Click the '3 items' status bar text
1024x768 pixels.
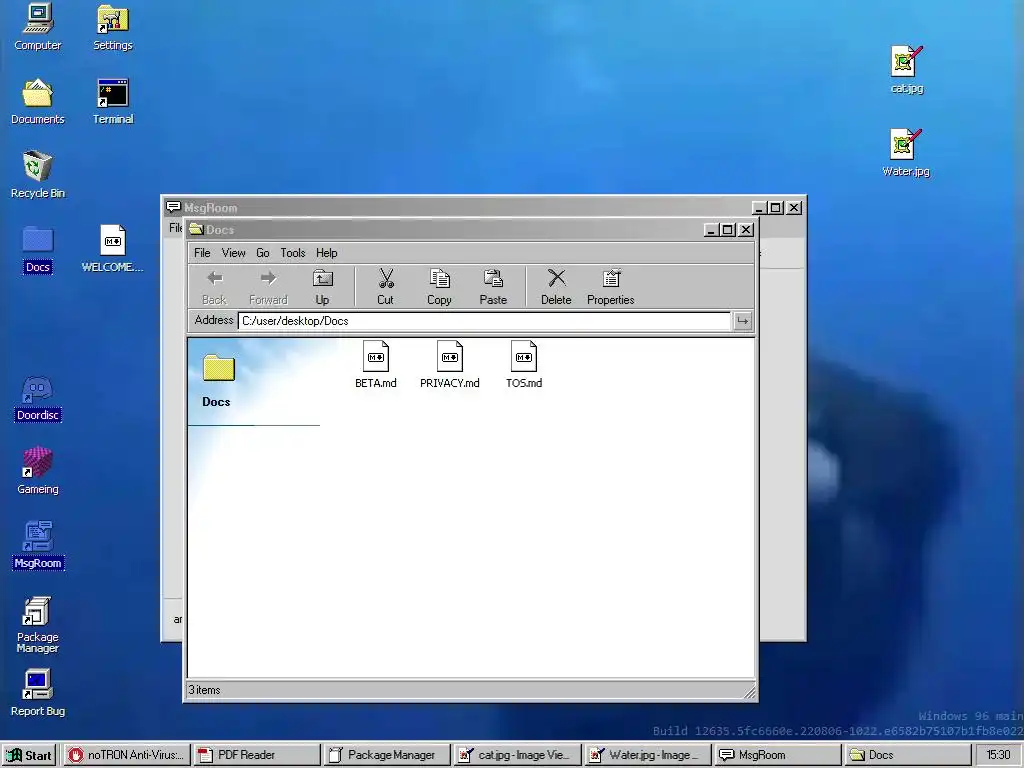click(204, 690)
